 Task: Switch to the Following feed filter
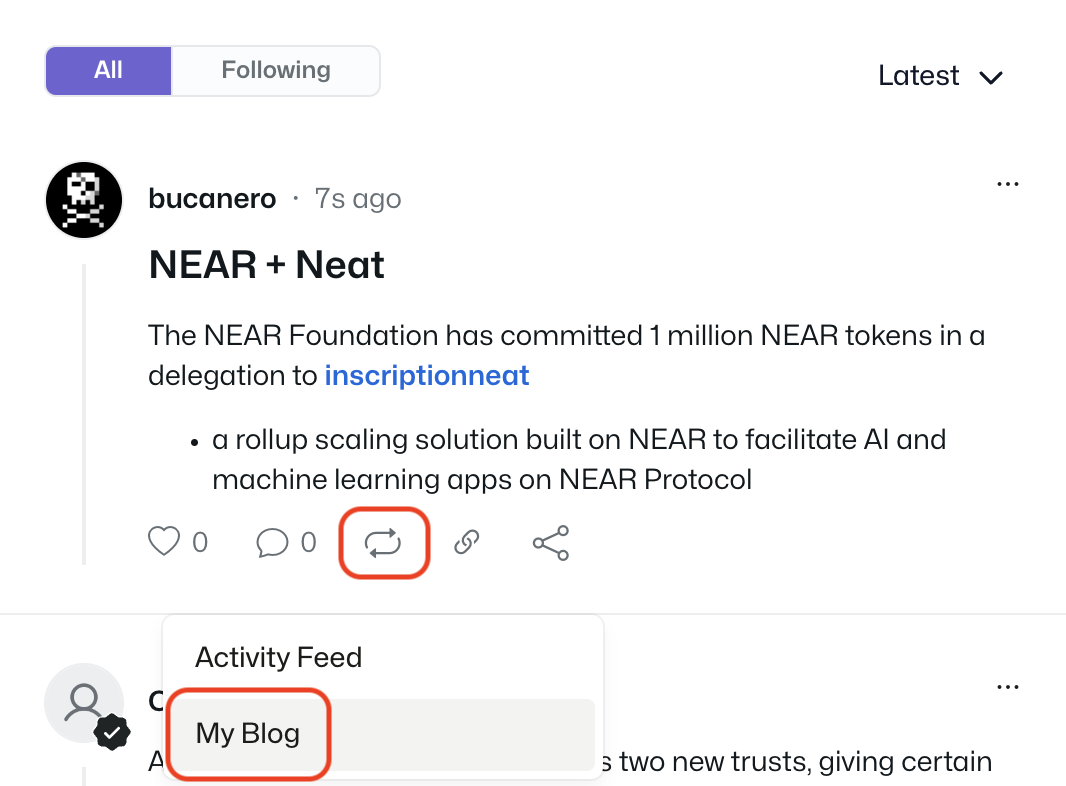coord(276,70)
